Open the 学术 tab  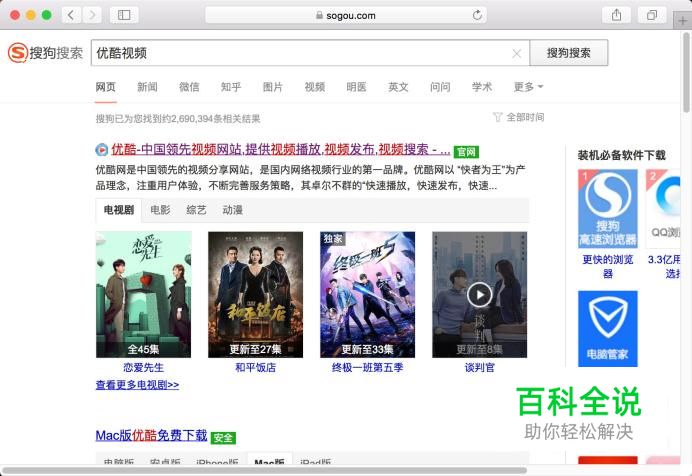[x=481, y=87]
